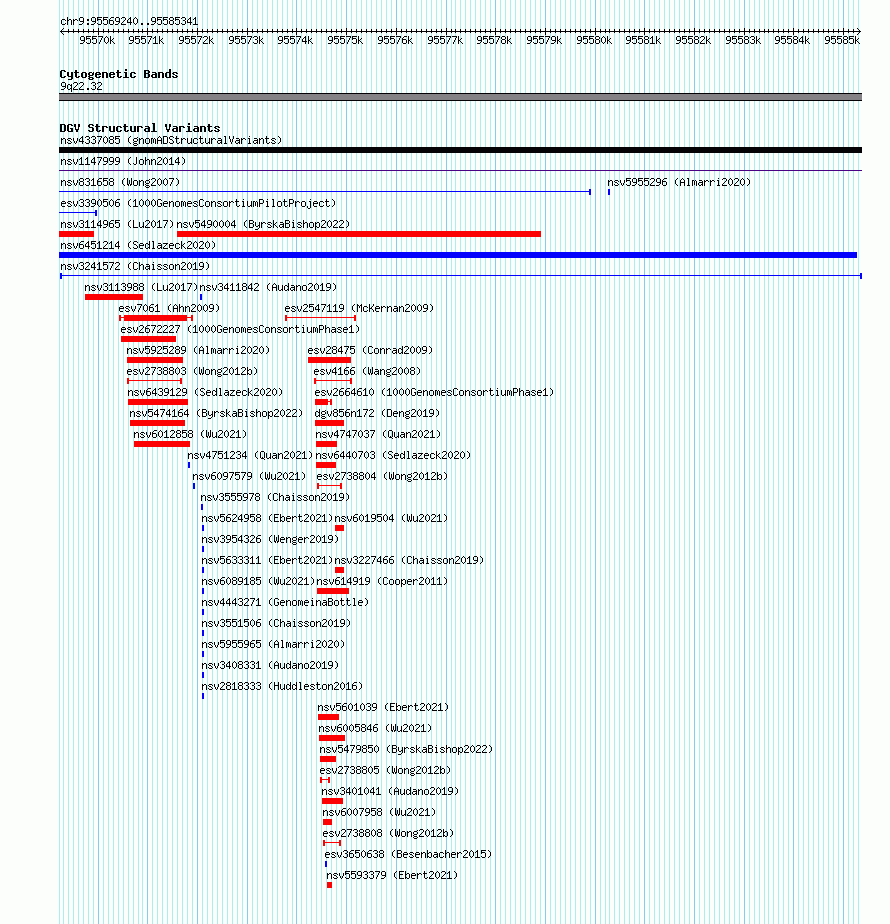
Task: Click the 95580k ruler position label
Action: pos(594,41)
